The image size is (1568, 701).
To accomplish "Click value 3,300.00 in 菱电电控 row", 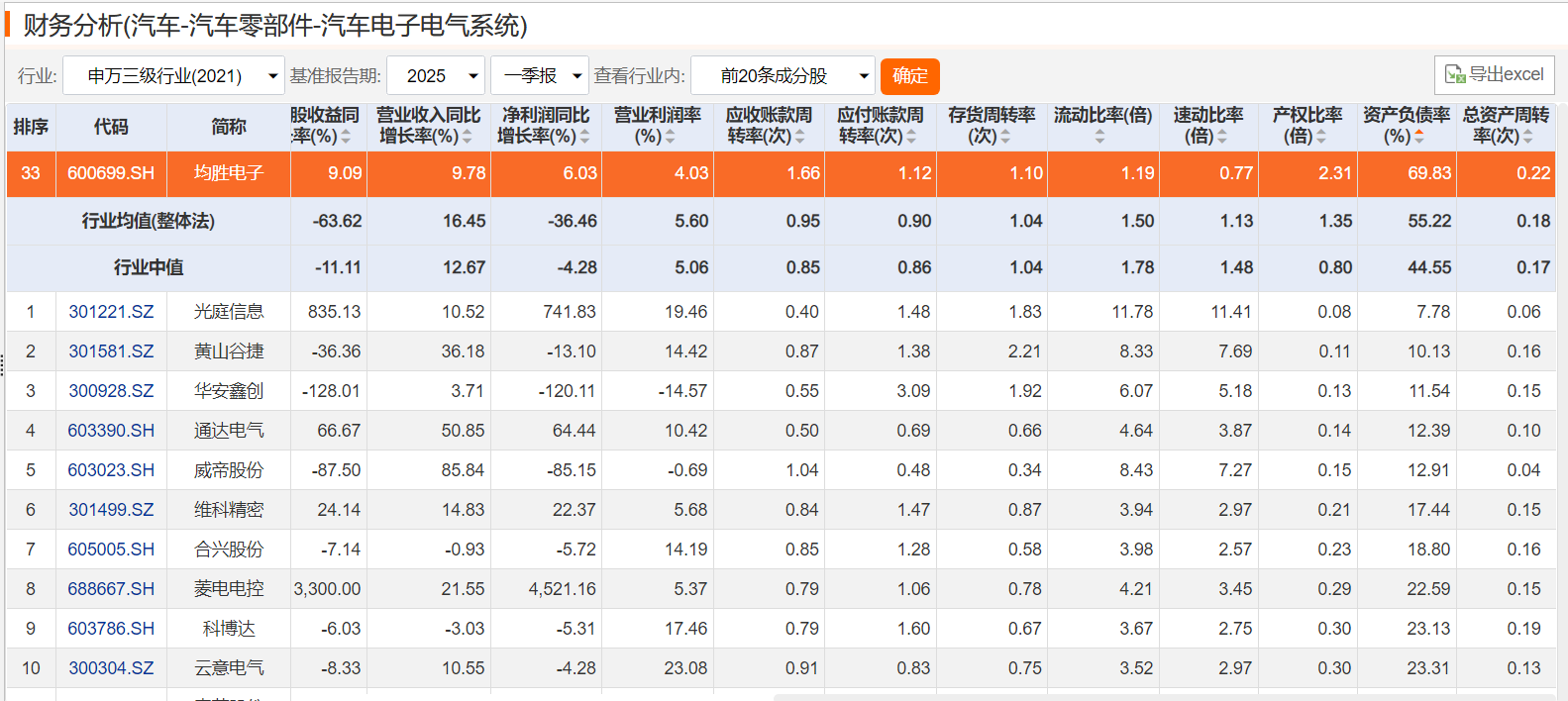I will [x=328, y=589].
